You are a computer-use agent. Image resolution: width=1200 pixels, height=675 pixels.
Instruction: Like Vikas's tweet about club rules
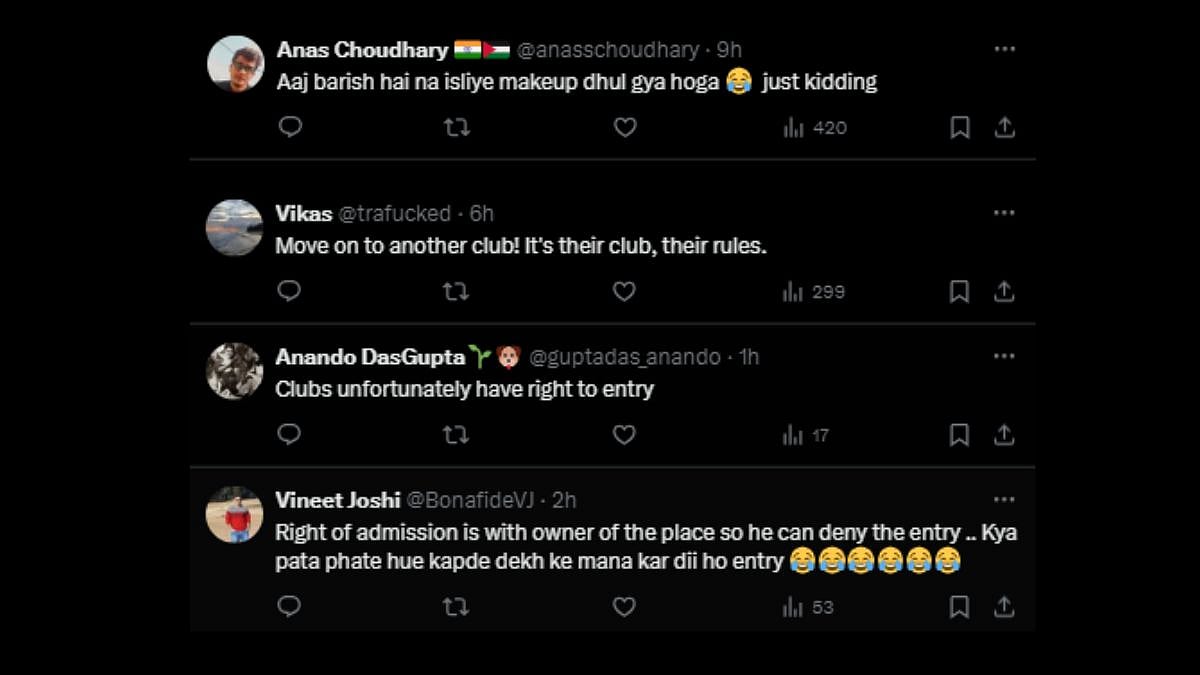tap(624, 291)
